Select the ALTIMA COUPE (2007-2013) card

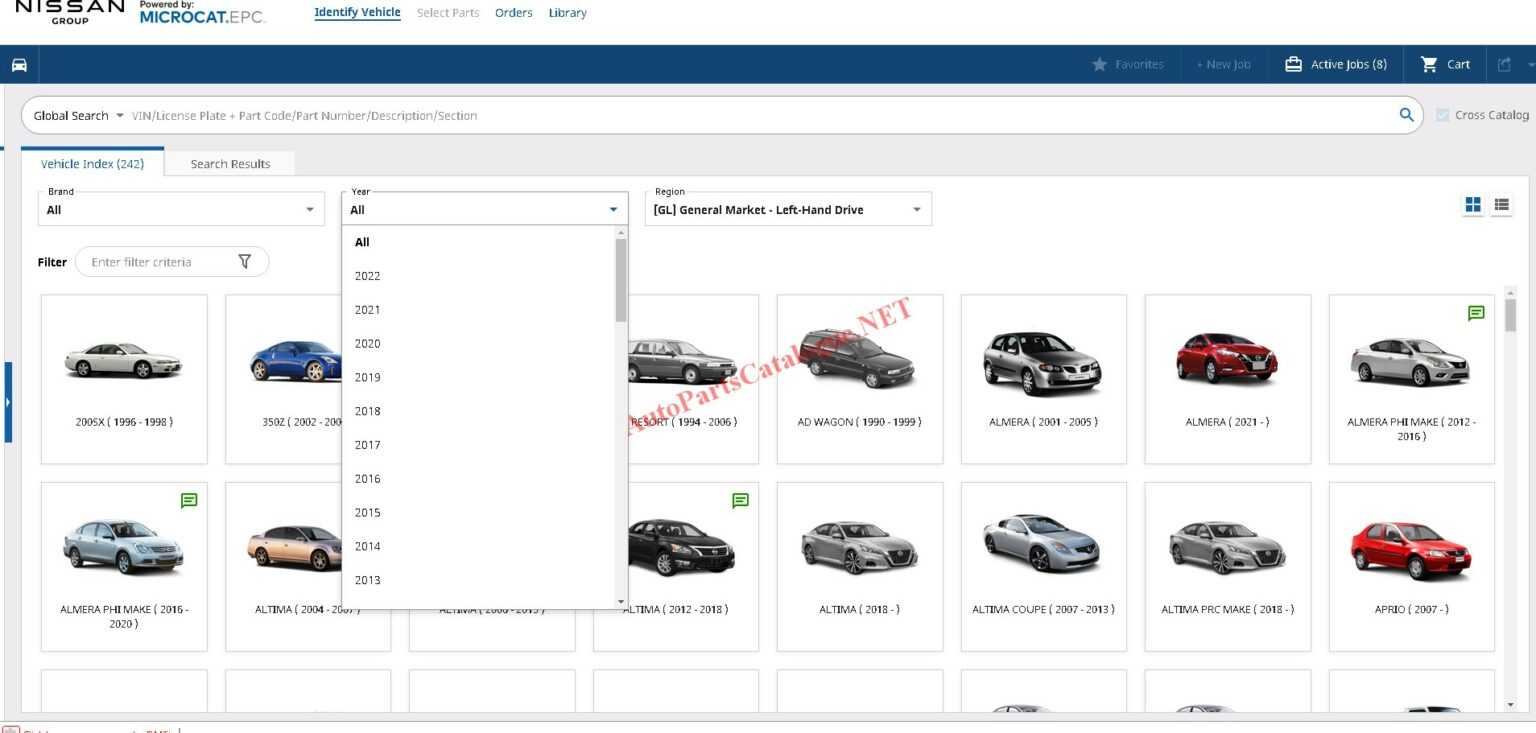1044,567
